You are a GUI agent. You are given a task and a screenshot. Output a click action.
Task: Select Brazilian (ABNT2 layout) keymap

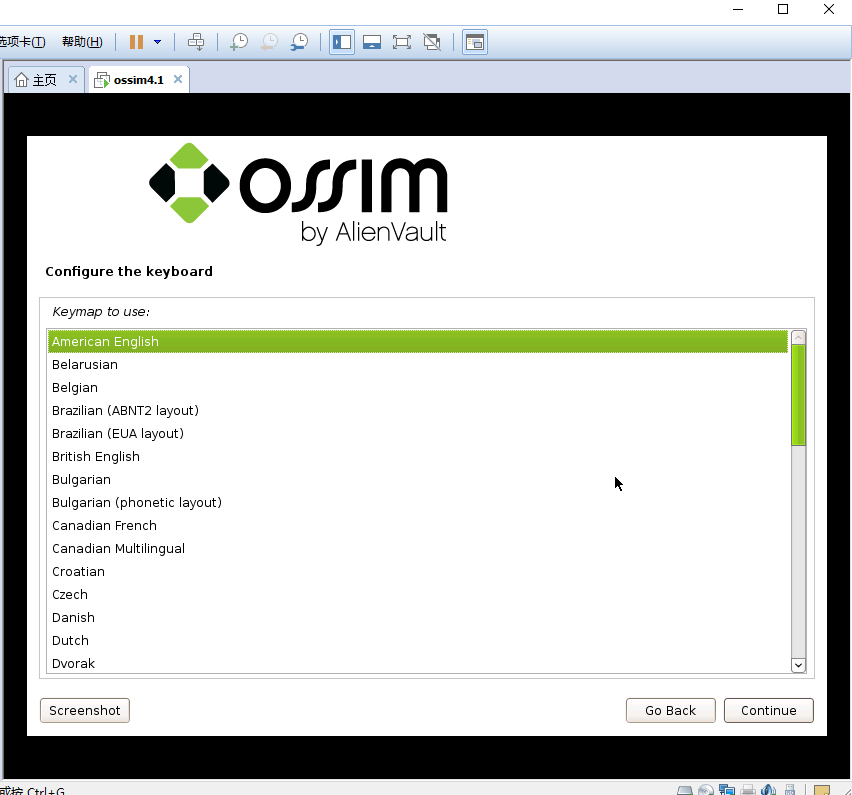(417, 410)
